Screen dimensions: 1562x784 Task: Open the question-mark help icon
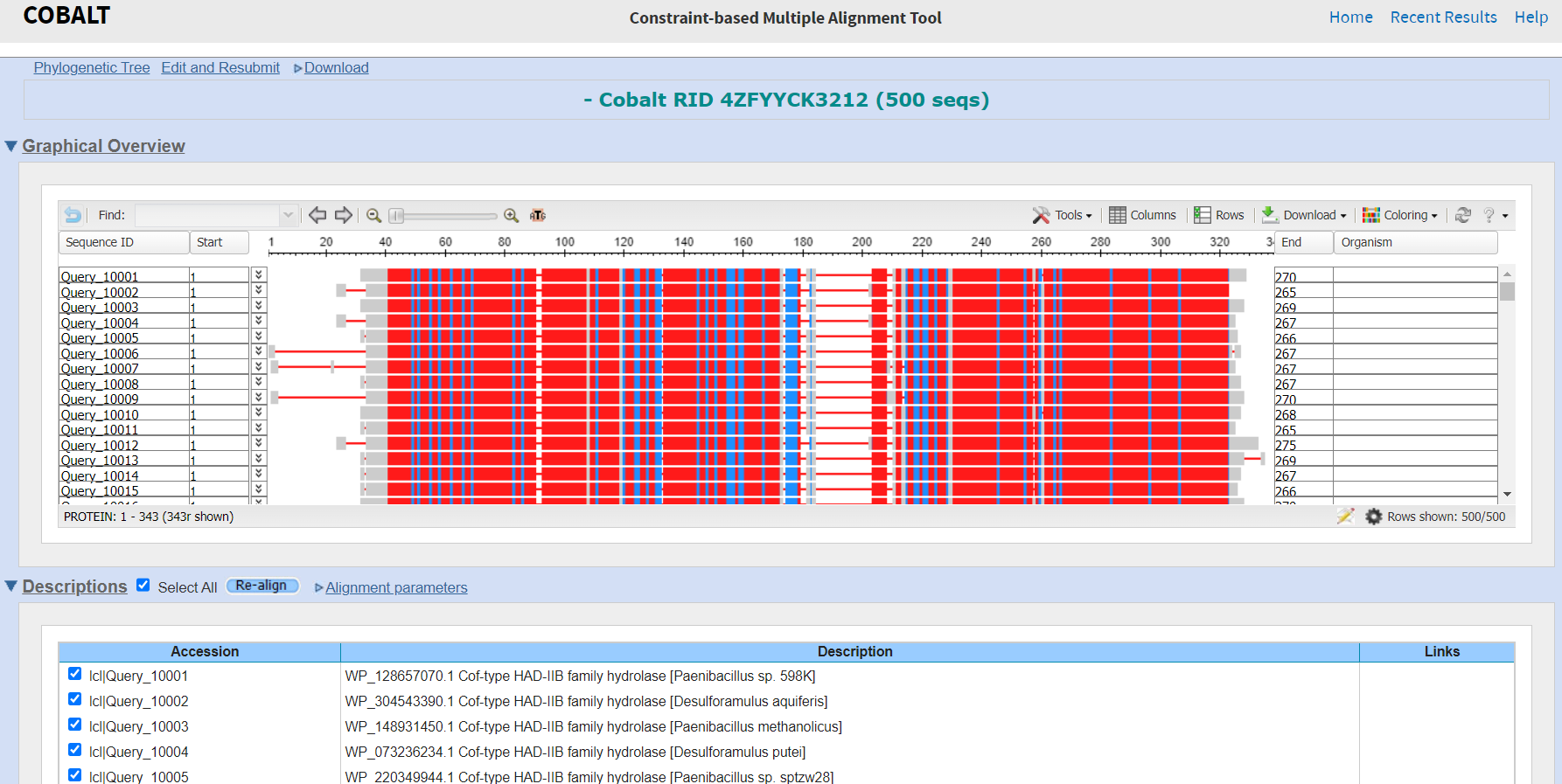pos(1489,215)
